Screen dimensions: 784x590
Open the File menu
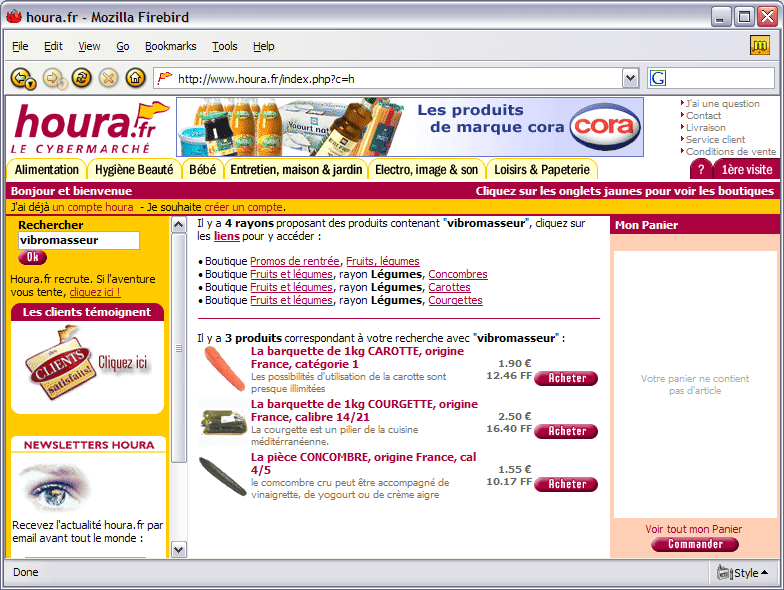point(20,46)
